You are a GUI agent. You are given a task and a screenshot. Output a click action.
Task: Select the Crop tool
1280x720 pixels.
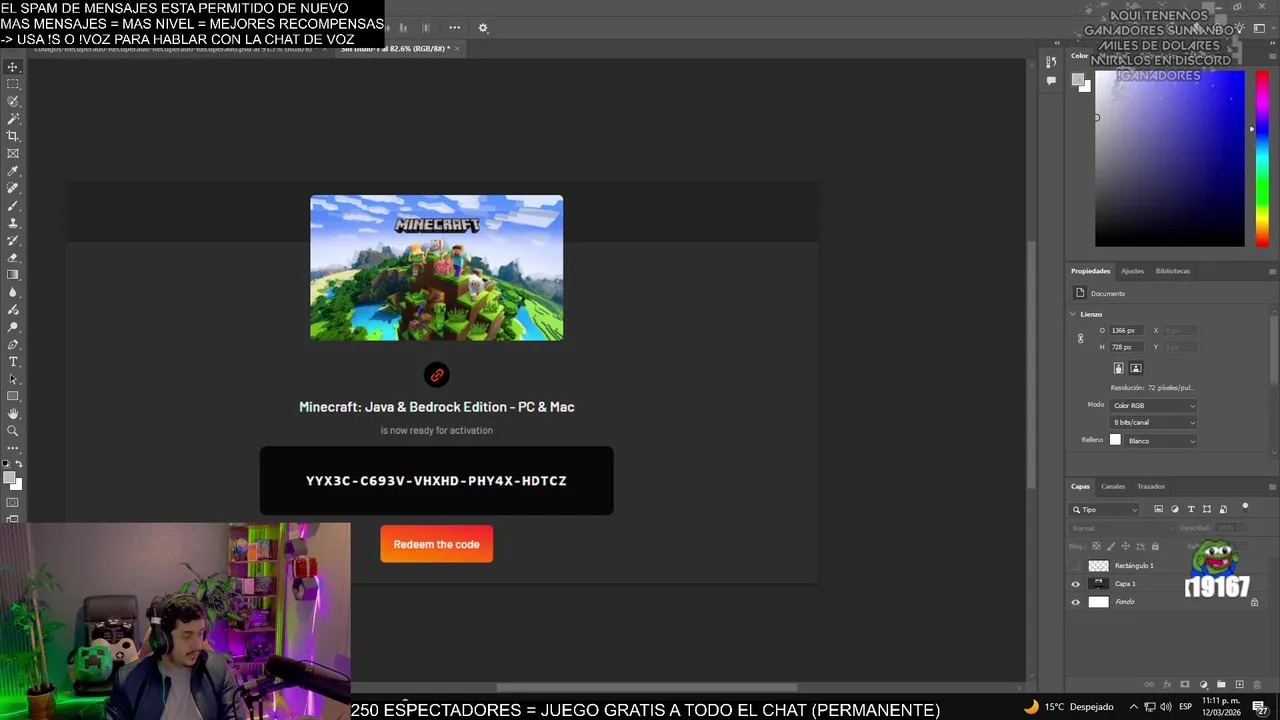(13, 136)
